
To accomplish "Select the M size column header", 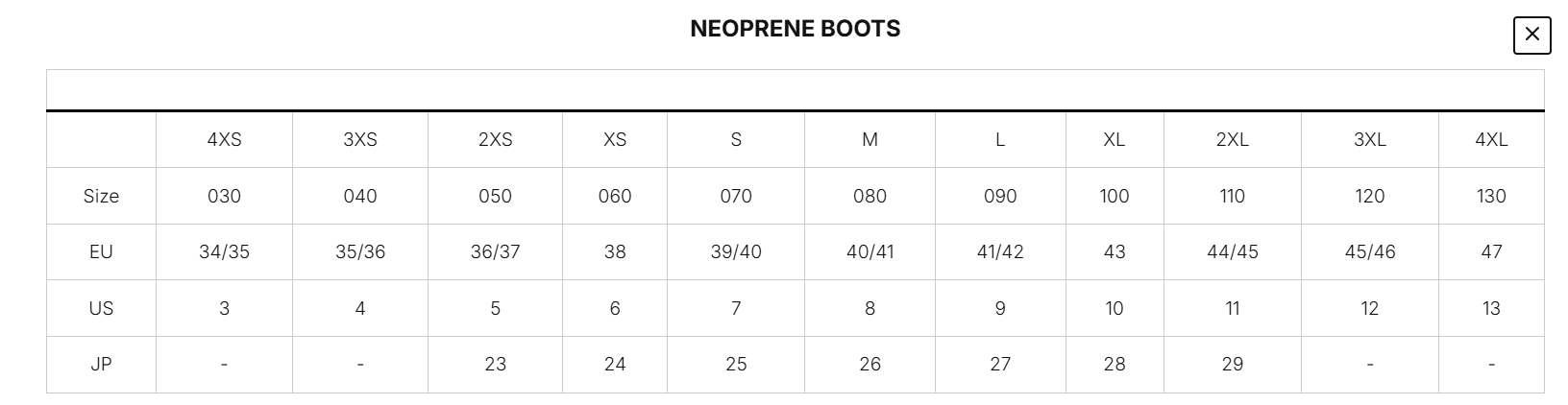I will pyautogui.click(x=870, y=140).
